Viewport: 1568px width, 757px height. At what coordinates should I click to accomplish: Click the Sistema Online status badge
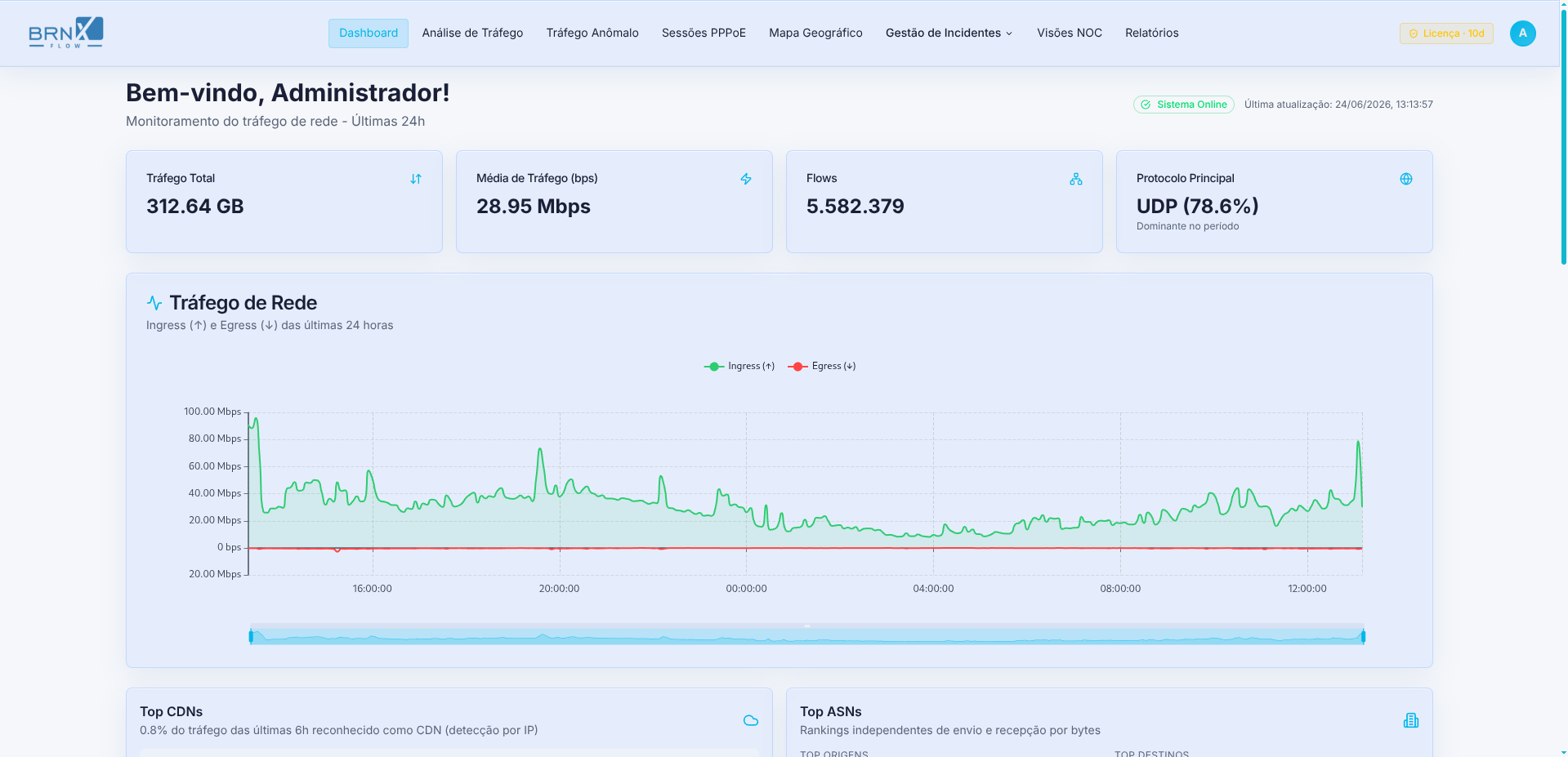tap(1184, 105)
